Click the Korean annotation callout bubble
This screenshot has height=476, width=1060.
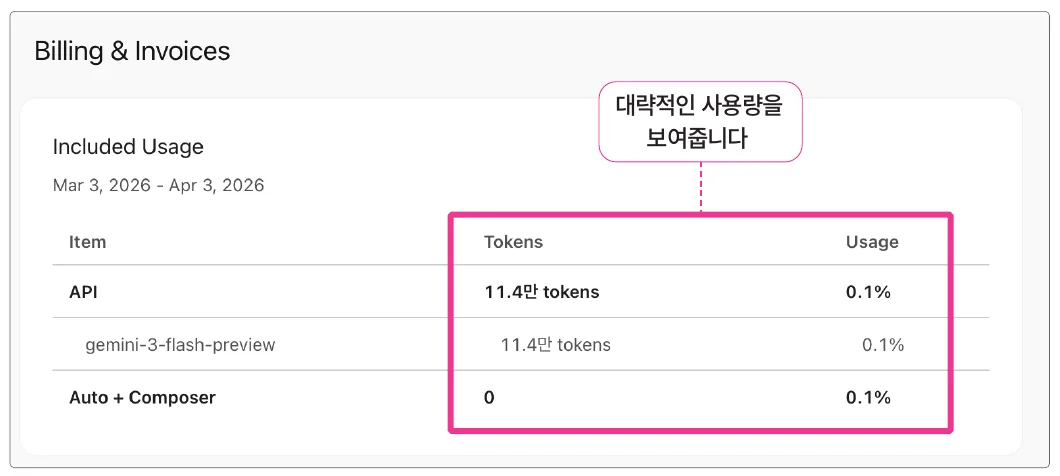700,122
